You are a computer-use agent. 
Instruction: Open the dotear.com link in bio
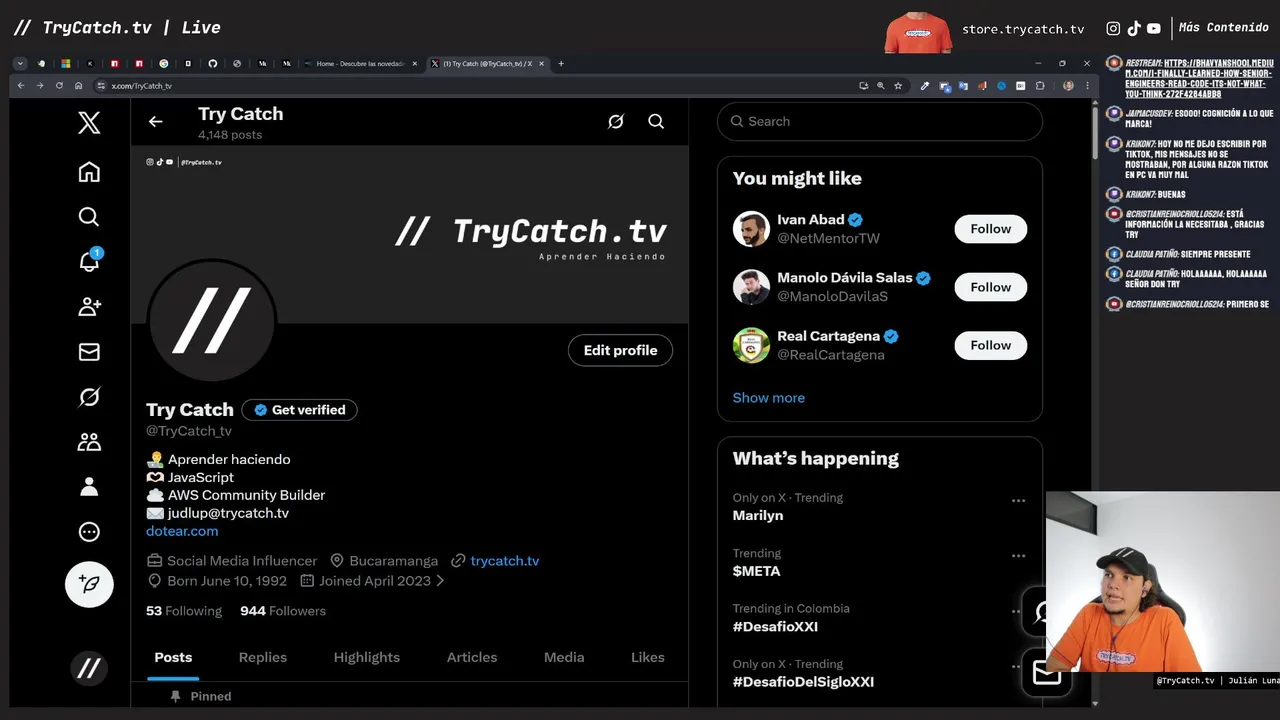click(x=182, y=531)
